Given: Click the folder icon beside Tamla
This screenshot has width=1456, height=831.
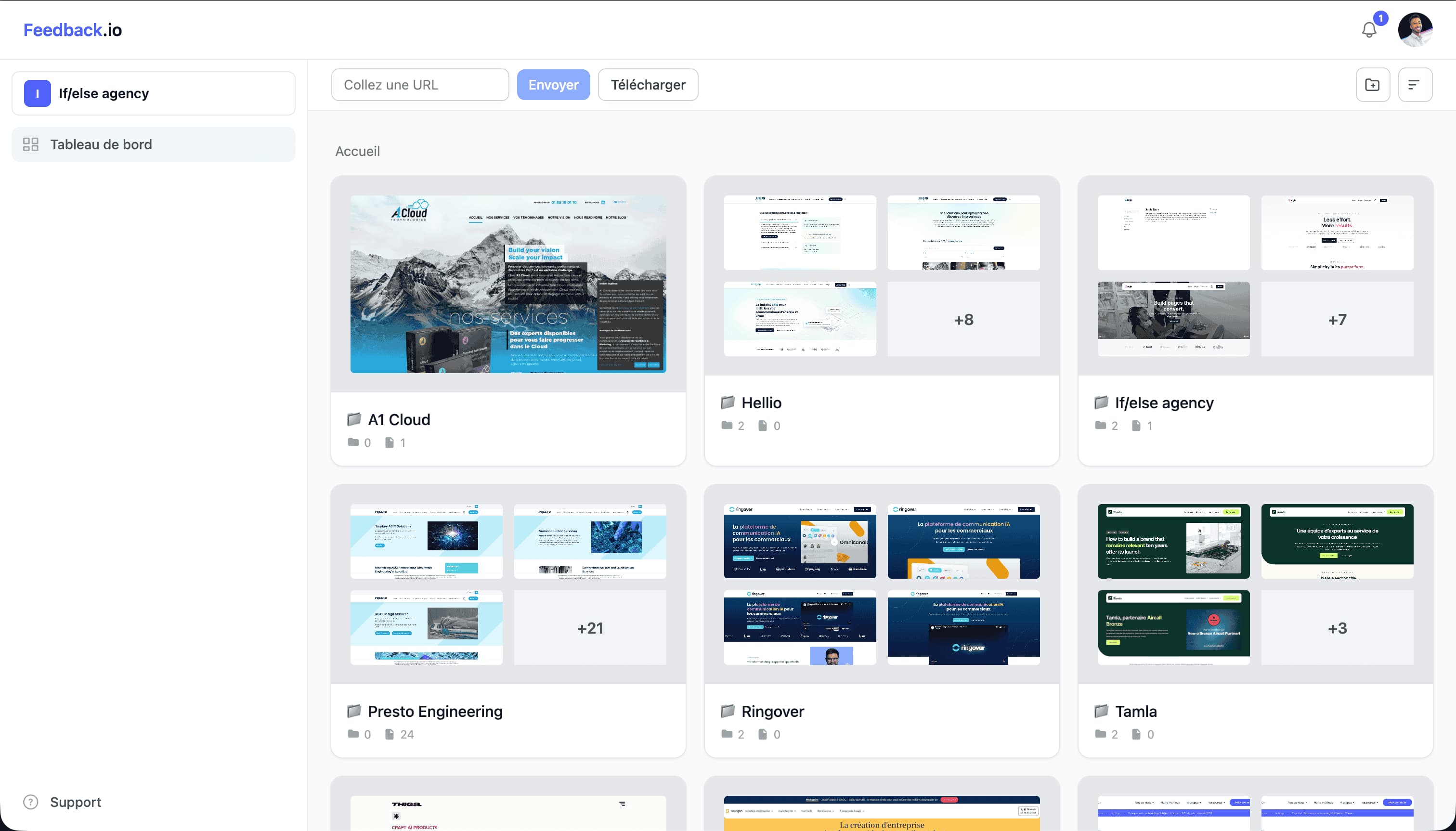Looking at the screenshot, I should coord(1102,711).
